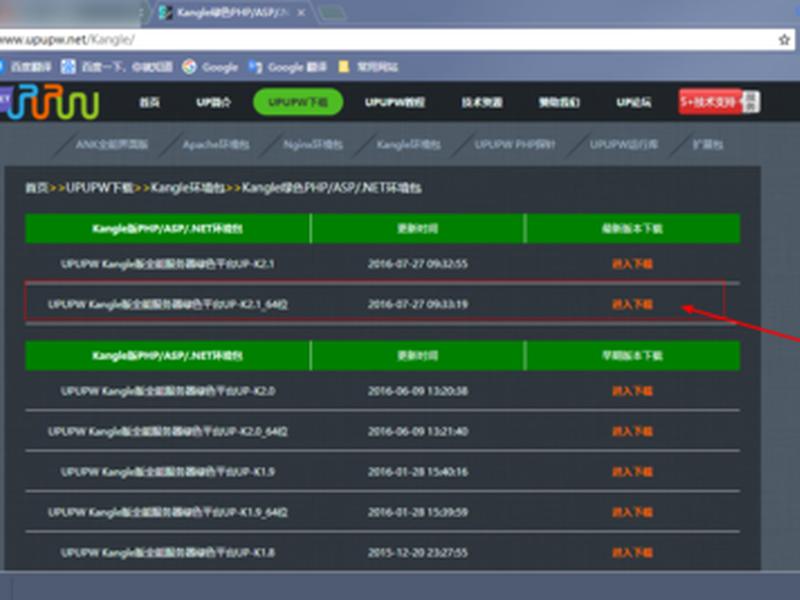Open the yellow bookmarks folder
Viewport: 800px width, 600px height.
pos(368,67)
